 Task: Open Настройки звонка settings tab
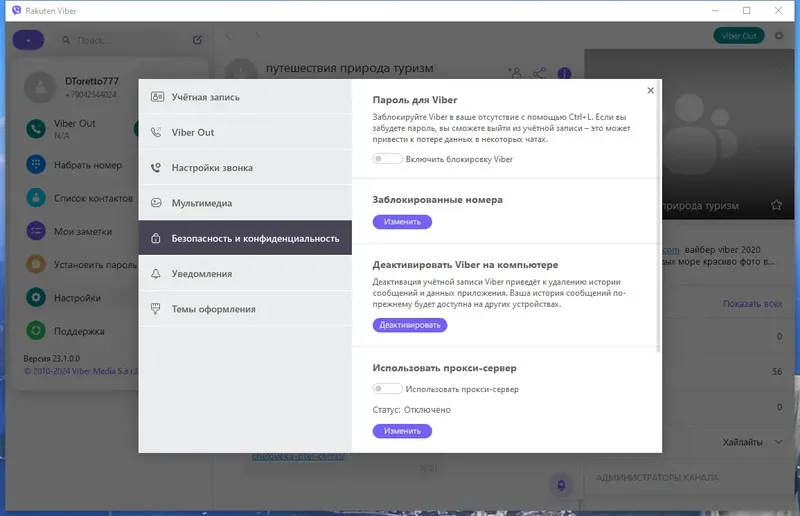tap(245, 167)
